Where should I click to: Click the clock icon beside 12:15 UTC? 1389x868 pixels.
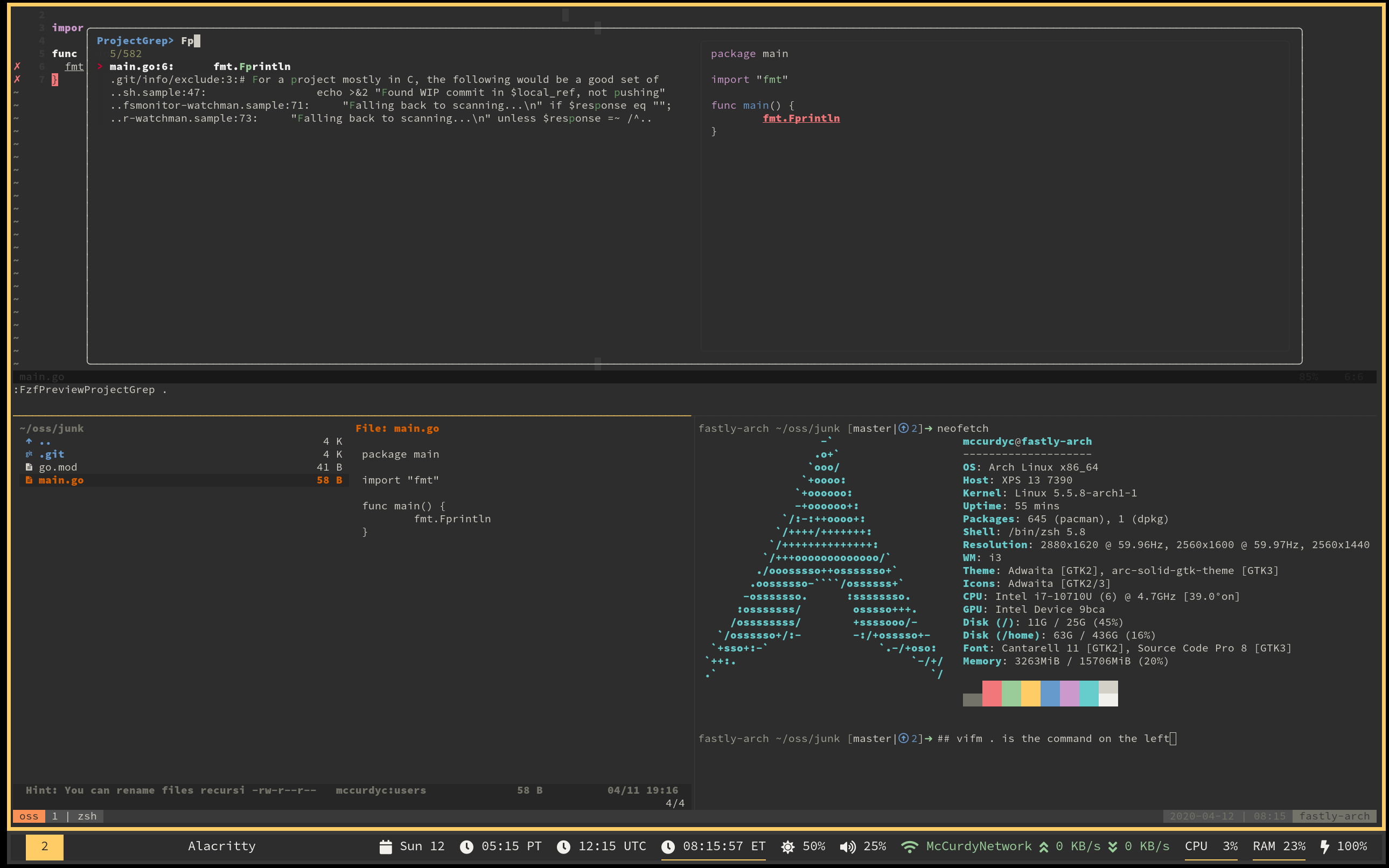(563, 847)
